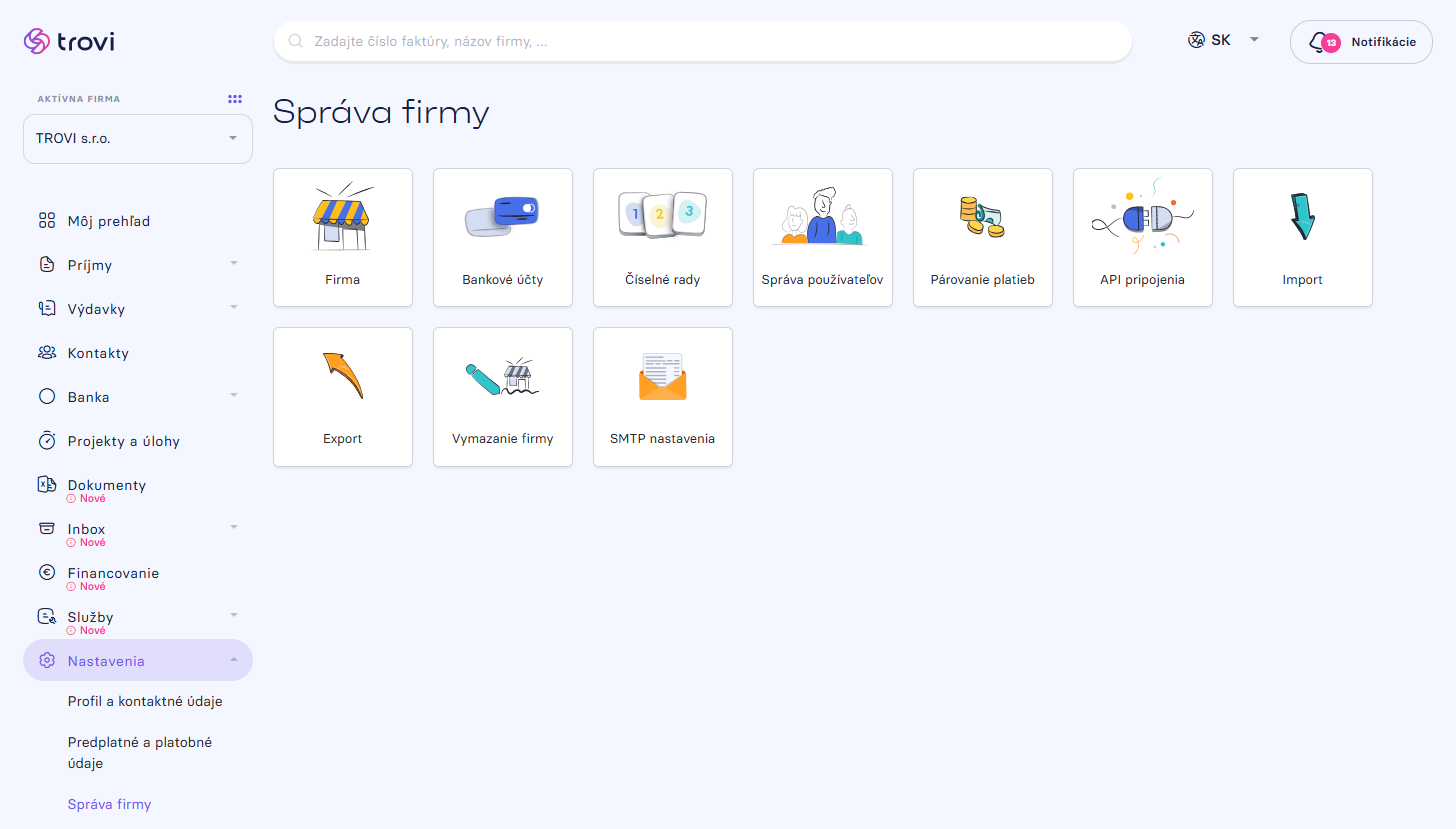The height and width of the screenshot is (829, 1456).
Task: Open Vymazanie firmy pen icon
Action: click(x=503, y=377)
